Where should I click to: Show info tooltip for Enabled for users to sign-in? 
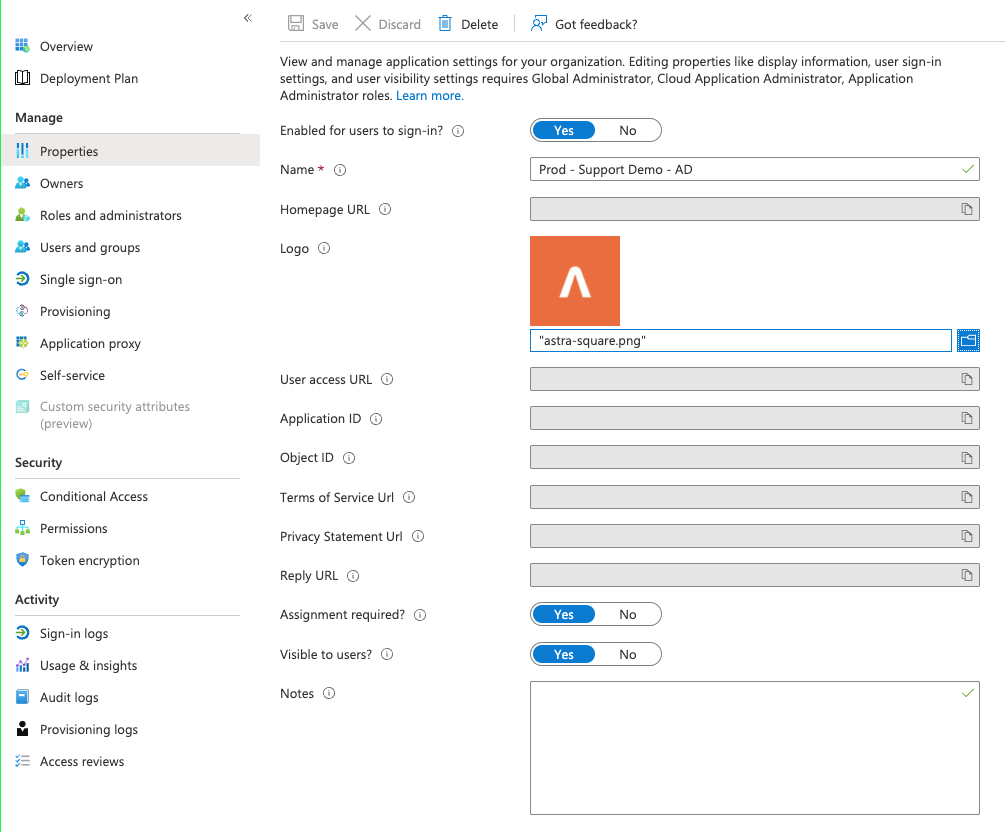[458, 131]
